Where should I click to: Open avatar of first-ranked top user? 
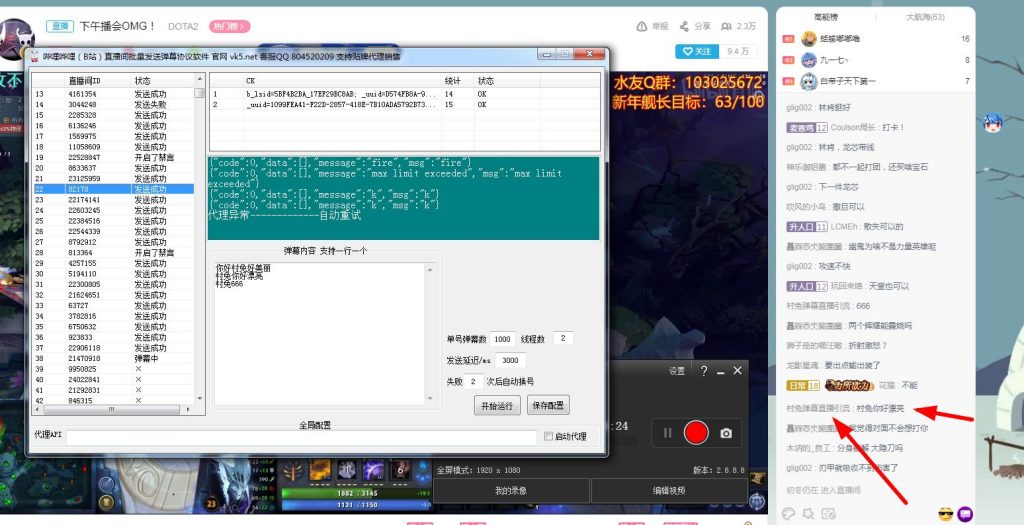[x=809, y=39]
